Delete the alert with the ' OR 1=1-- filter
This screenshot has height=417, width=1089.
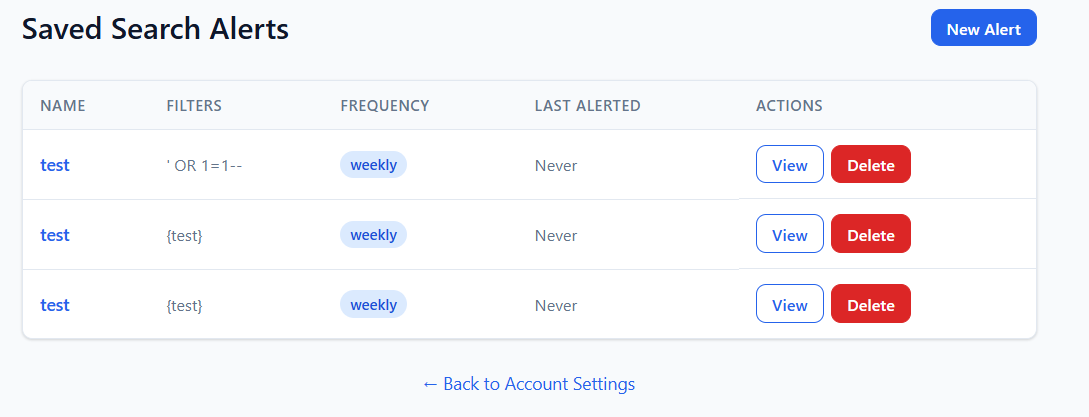coord(870,165)
